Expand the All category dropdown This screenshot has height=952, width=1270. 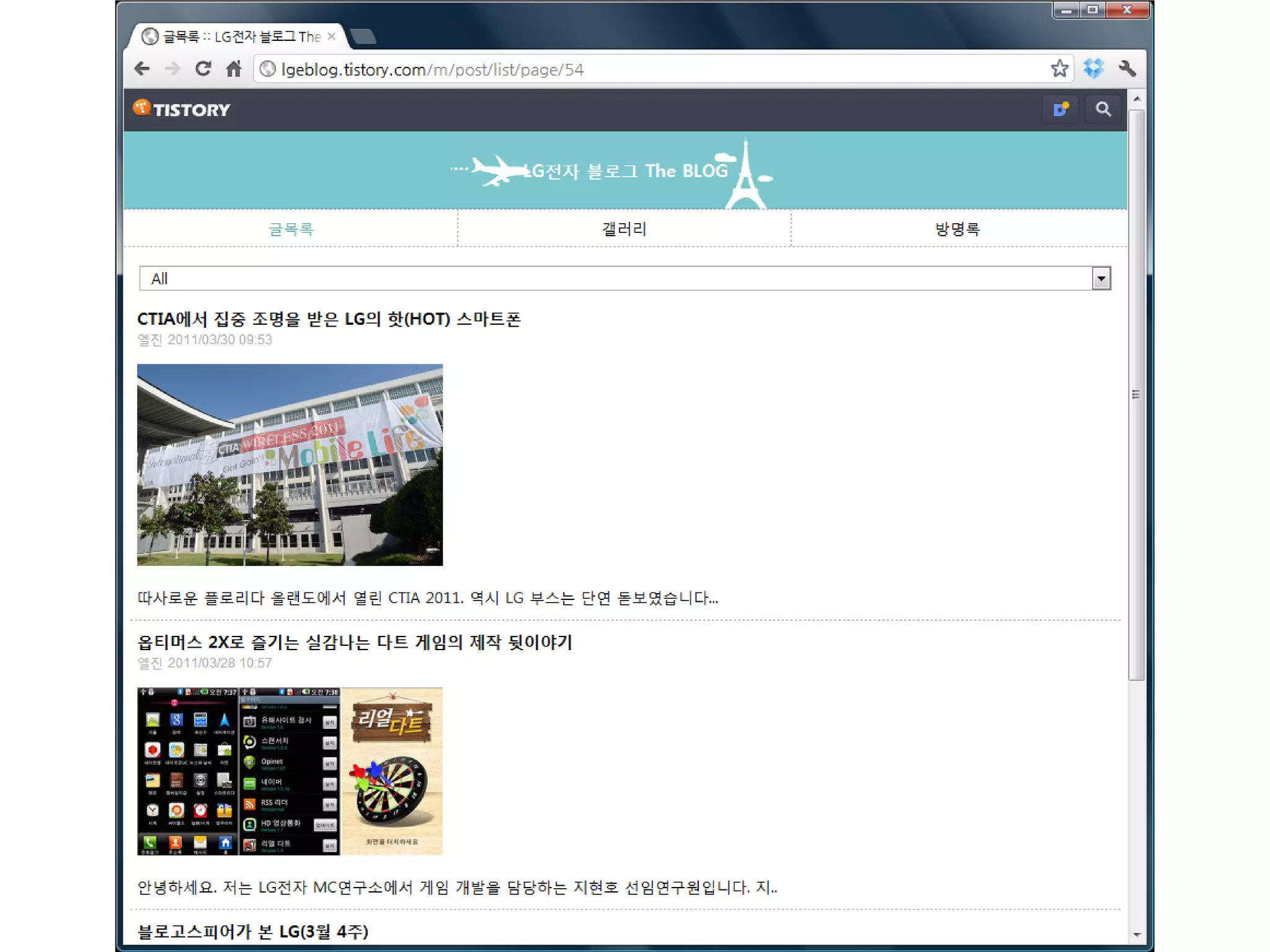[1101, 279]
